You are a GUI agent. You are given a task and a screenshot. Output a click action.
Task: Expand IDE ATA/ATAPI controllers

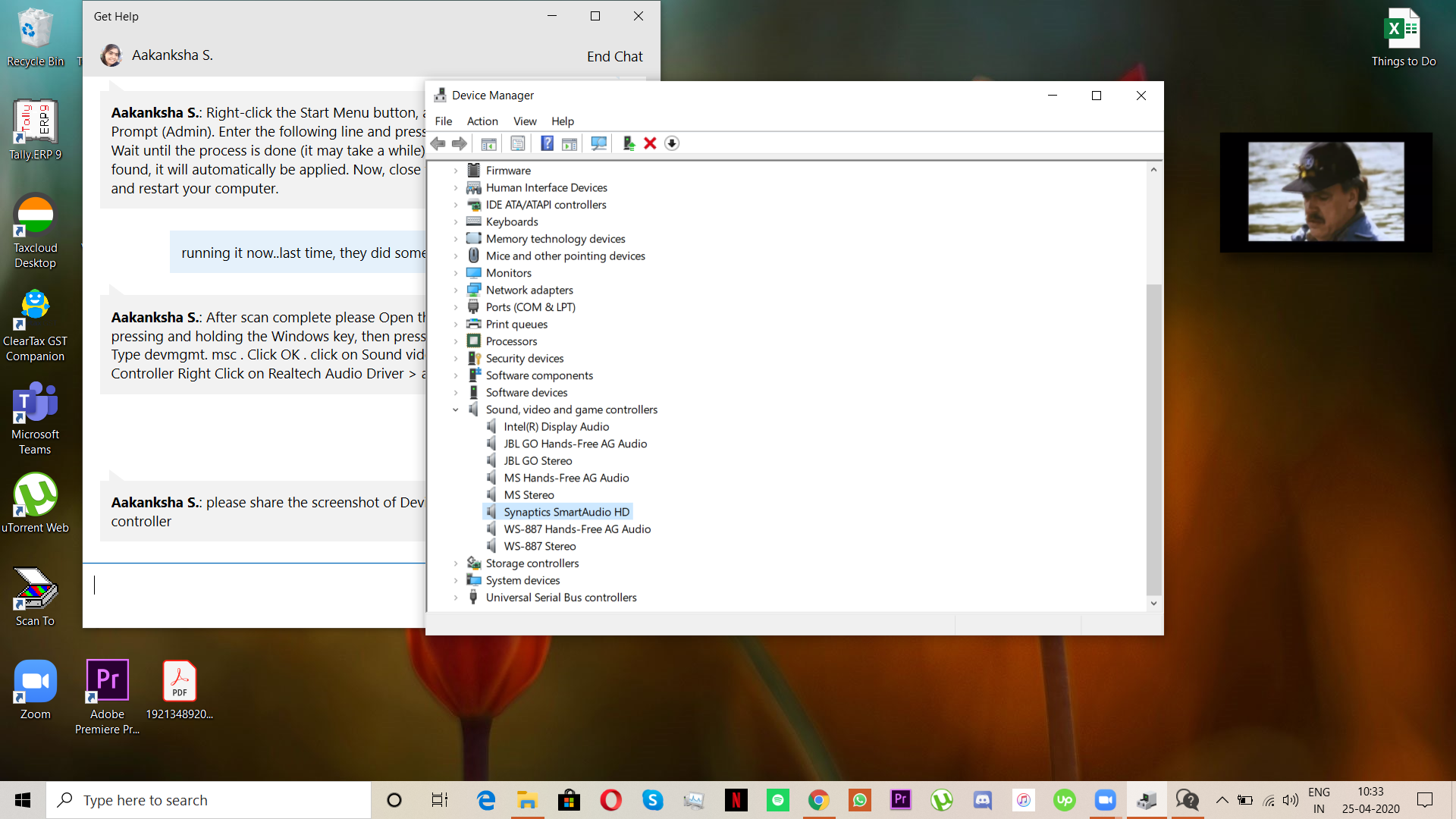(x=456, y=205)
